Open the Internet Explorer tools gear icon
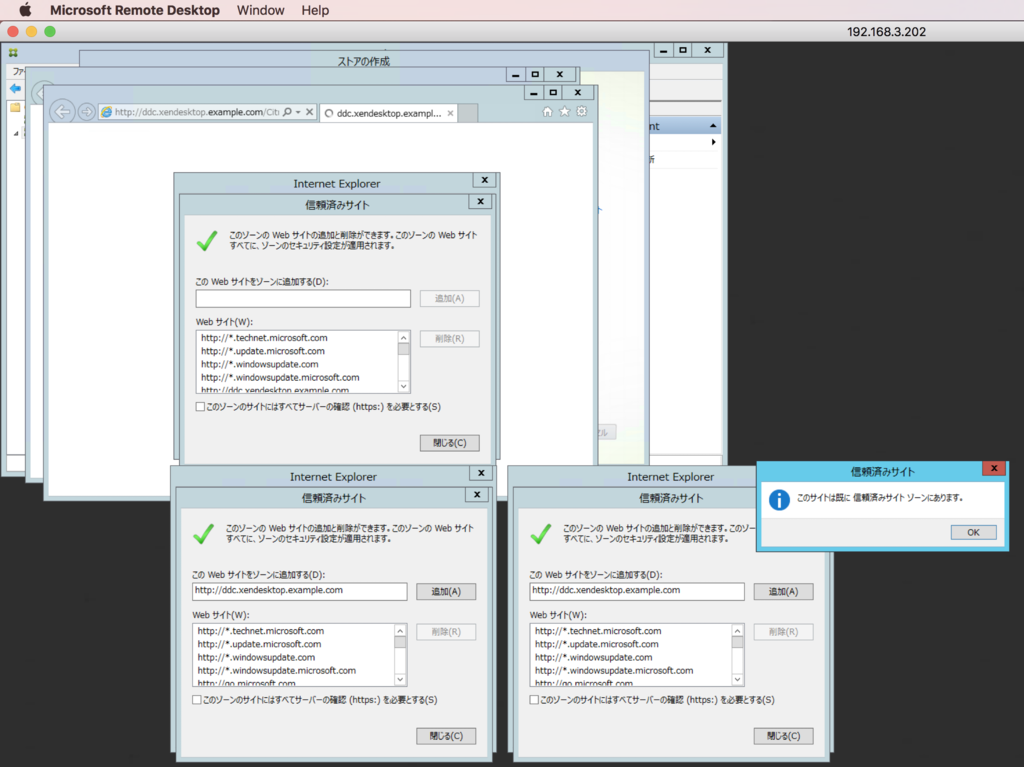This screenshot has width=1024, height=767. (581, 112)
